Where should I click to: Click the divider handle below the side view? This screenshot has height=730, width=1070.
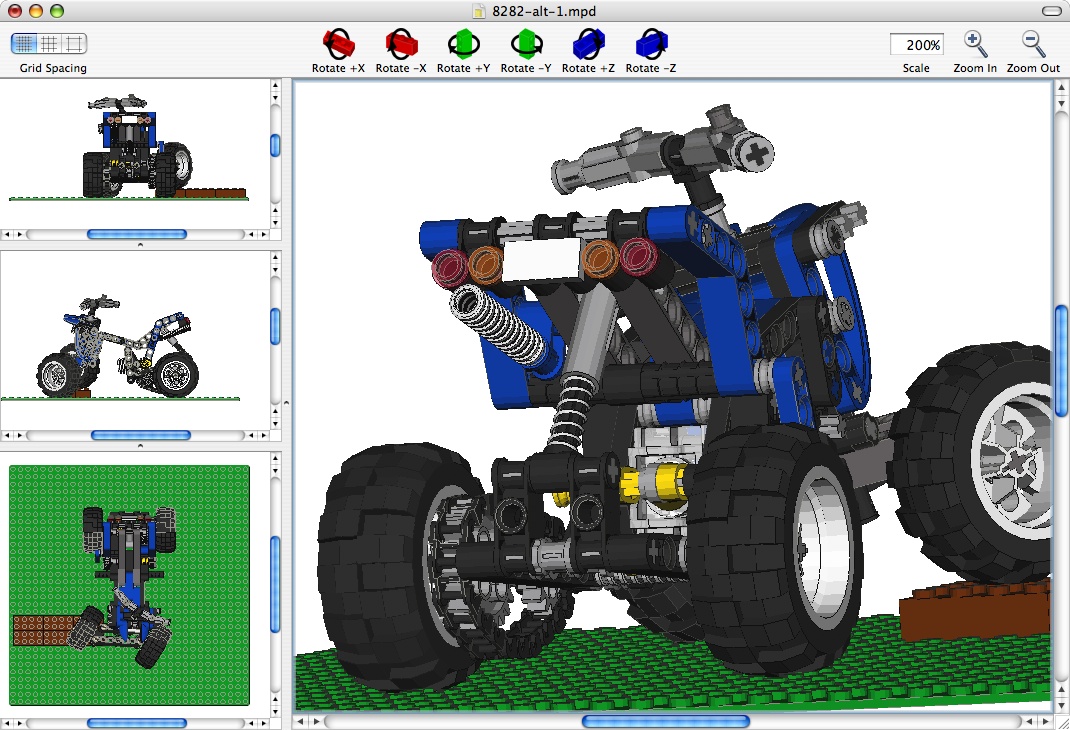(x=140, y=445)
